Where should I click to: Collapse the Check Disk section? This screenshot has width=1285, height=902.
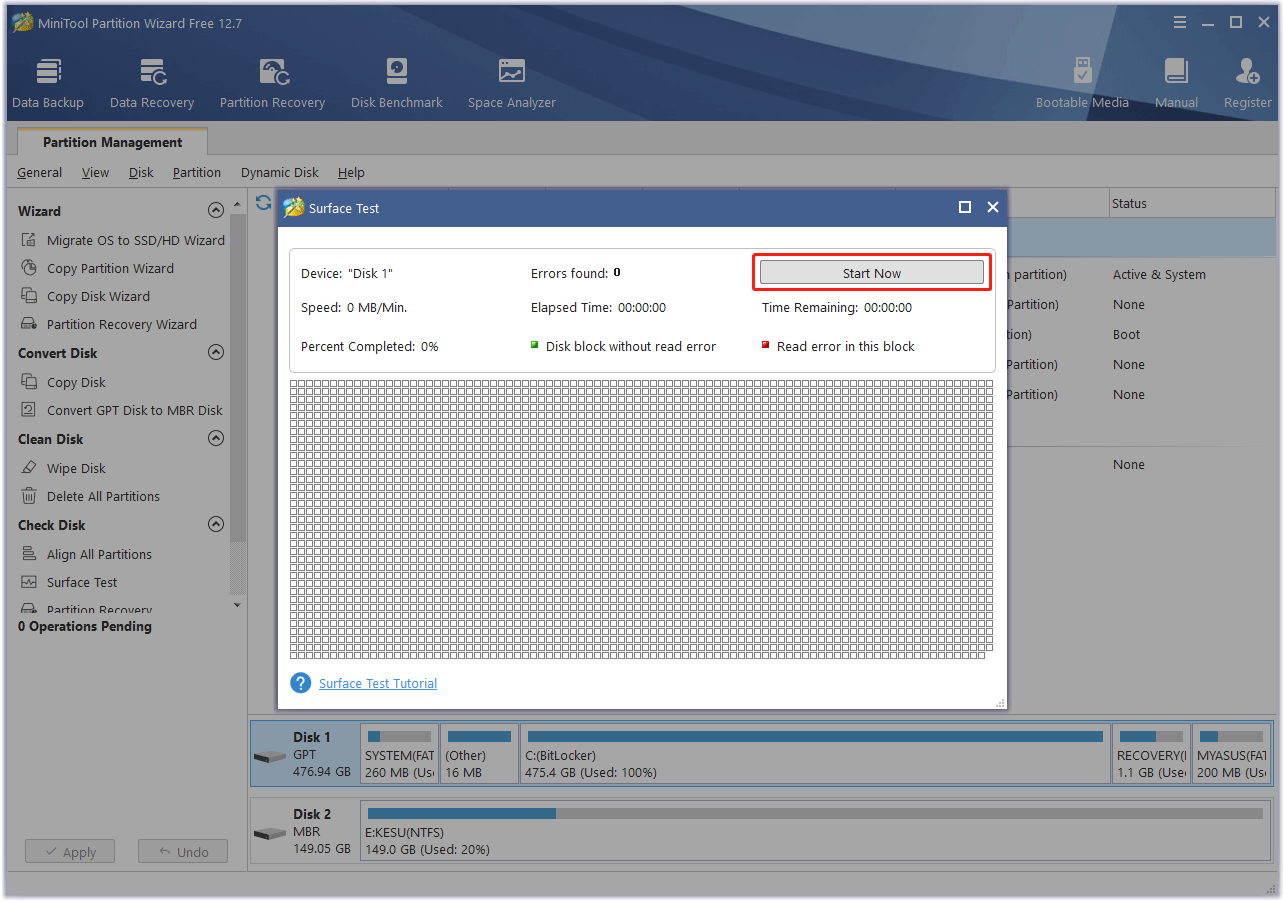tap(215, 524)
